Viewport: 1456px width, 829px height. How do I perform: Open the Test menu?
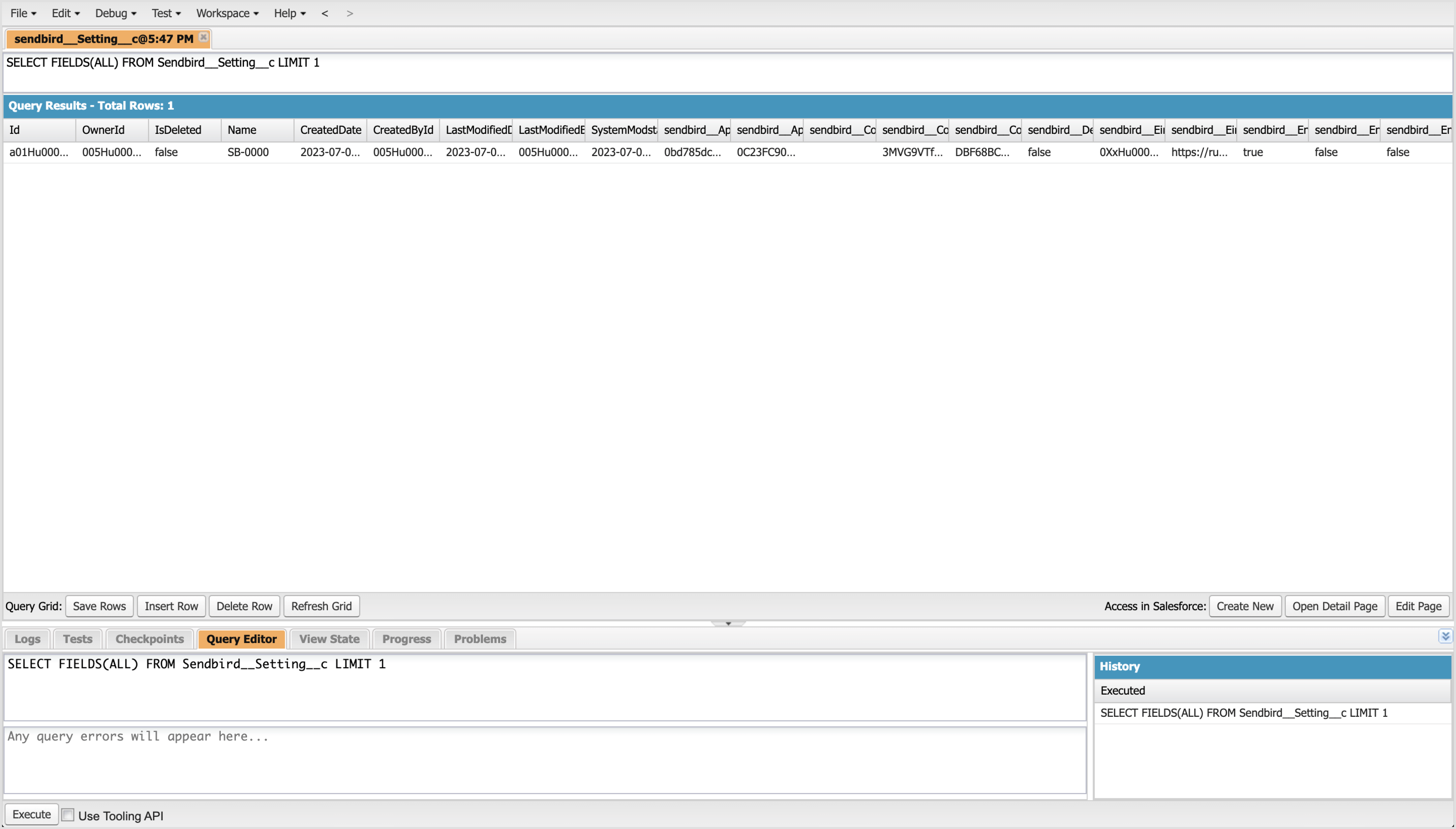(x=166, y=13)
